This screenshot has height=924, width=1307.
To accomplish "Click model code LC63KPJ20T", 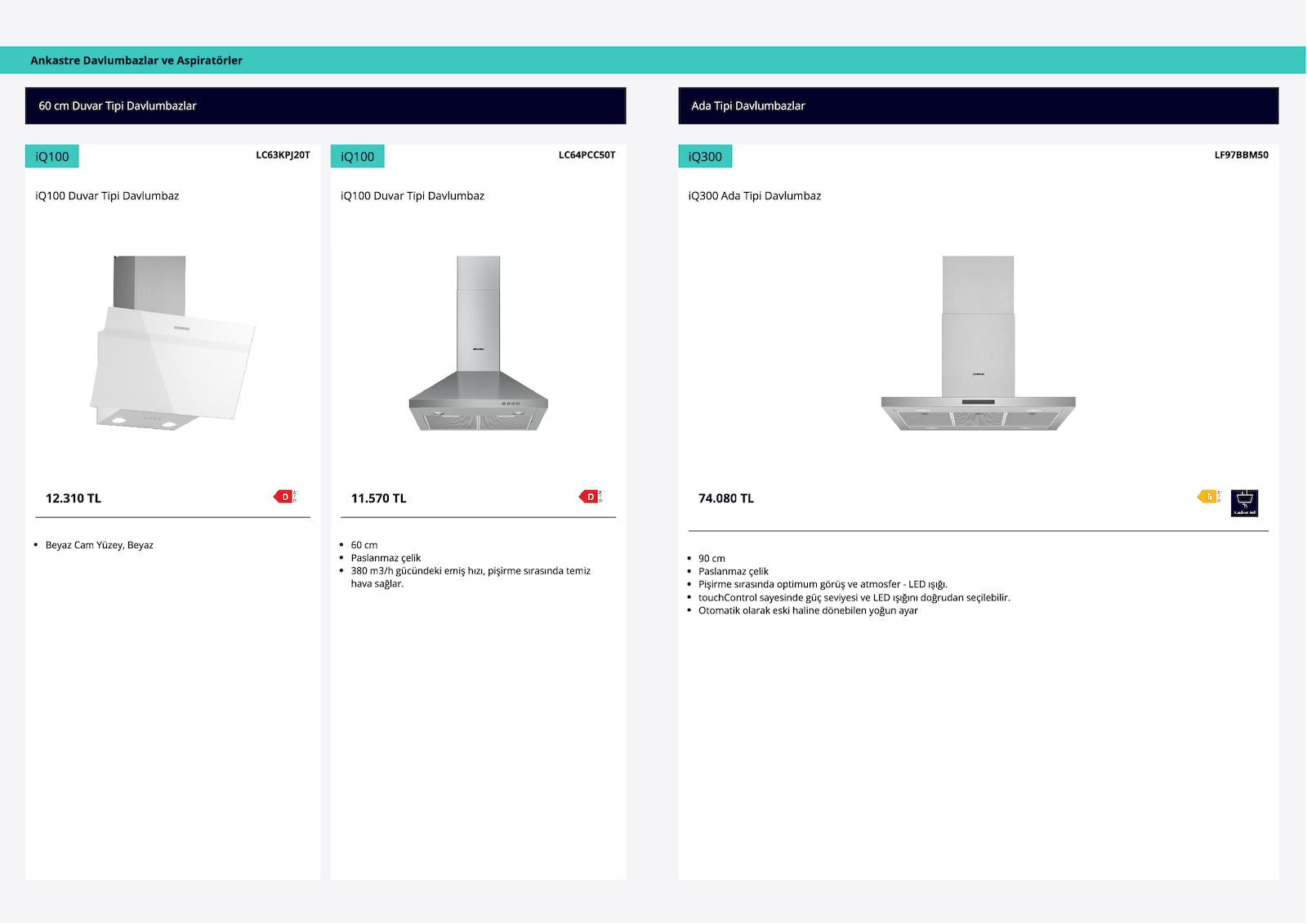I will pos(283,155).
